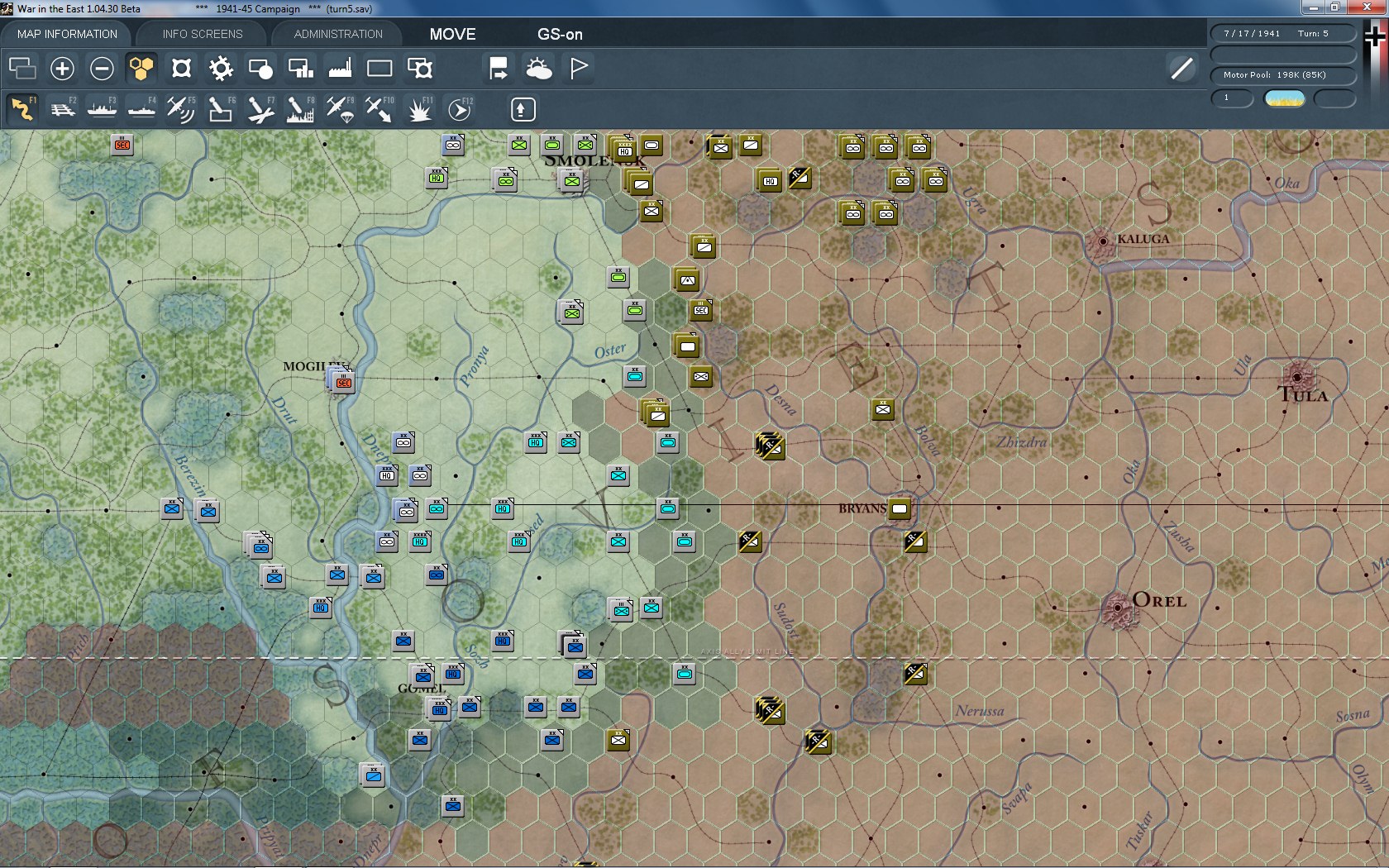Select the Soviet unit counter at Bryansk
This screenshot has height=868, width=1389.
(x=900, y=508)
